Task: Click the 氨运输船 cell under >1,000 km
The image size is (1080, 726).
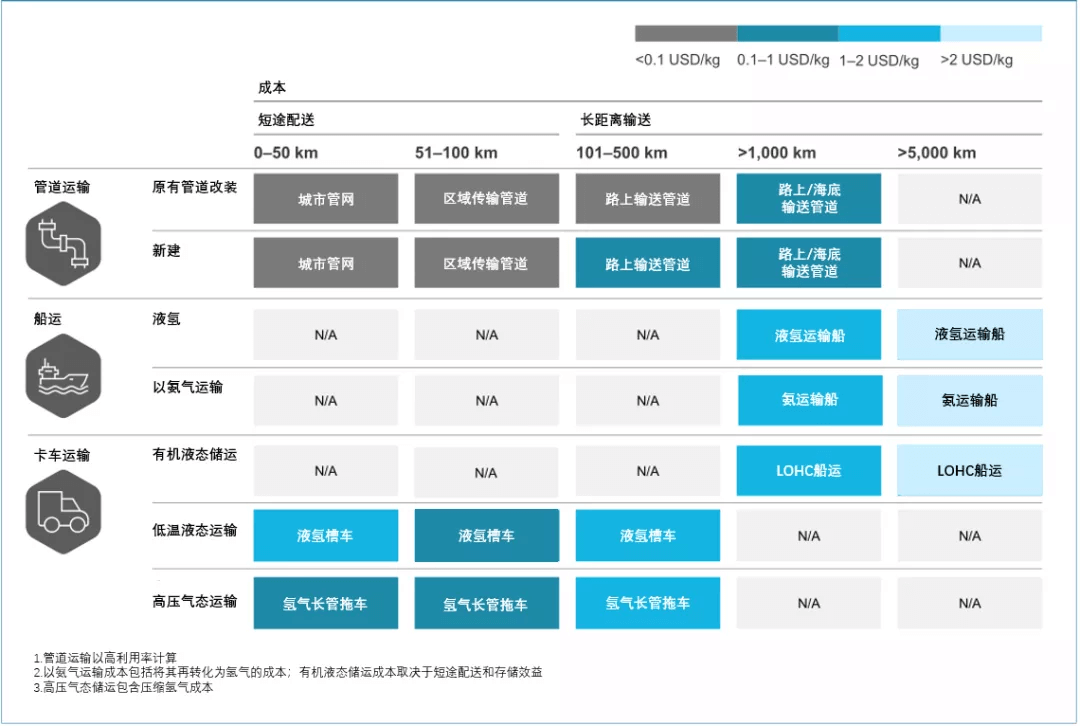Action: pos(808,399)
